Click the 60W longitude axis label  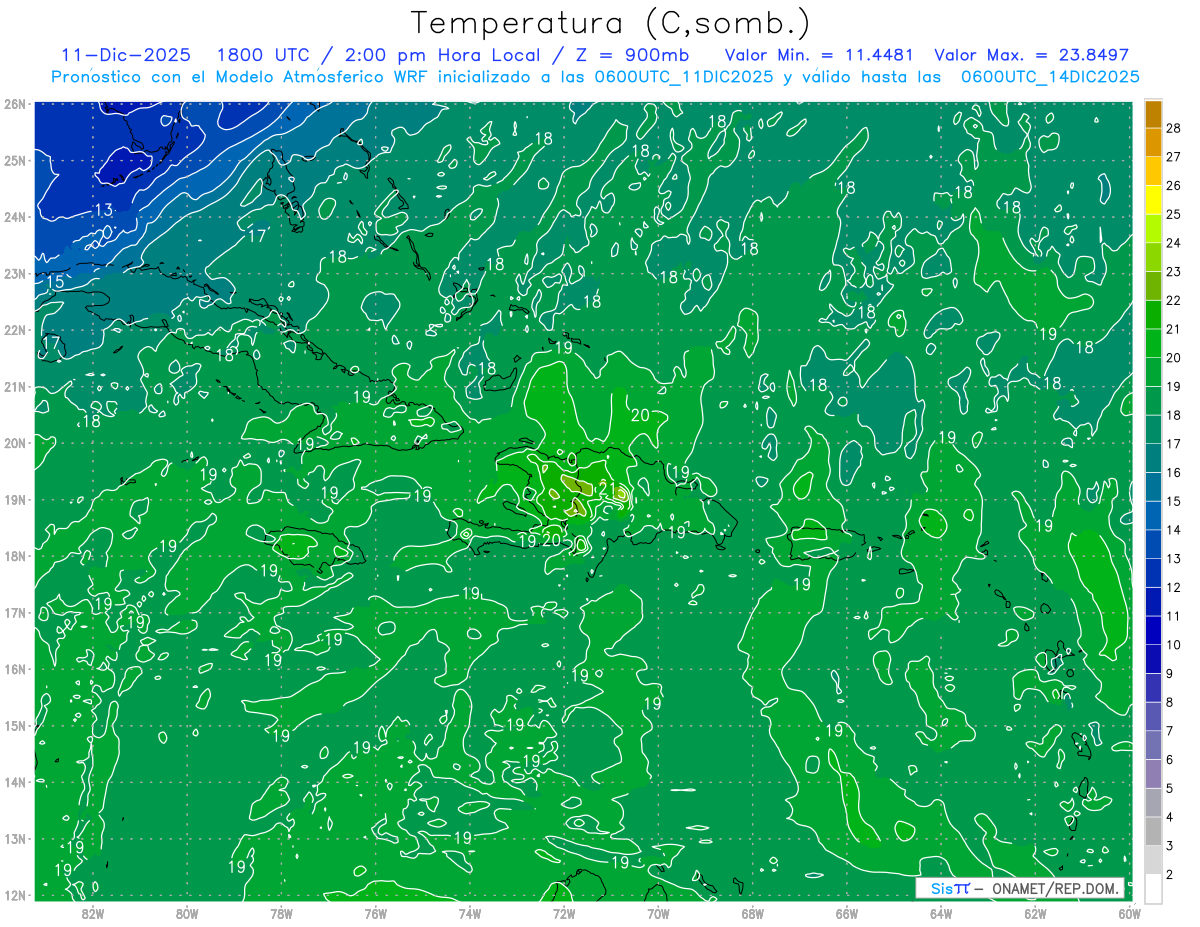[1130, 913]
